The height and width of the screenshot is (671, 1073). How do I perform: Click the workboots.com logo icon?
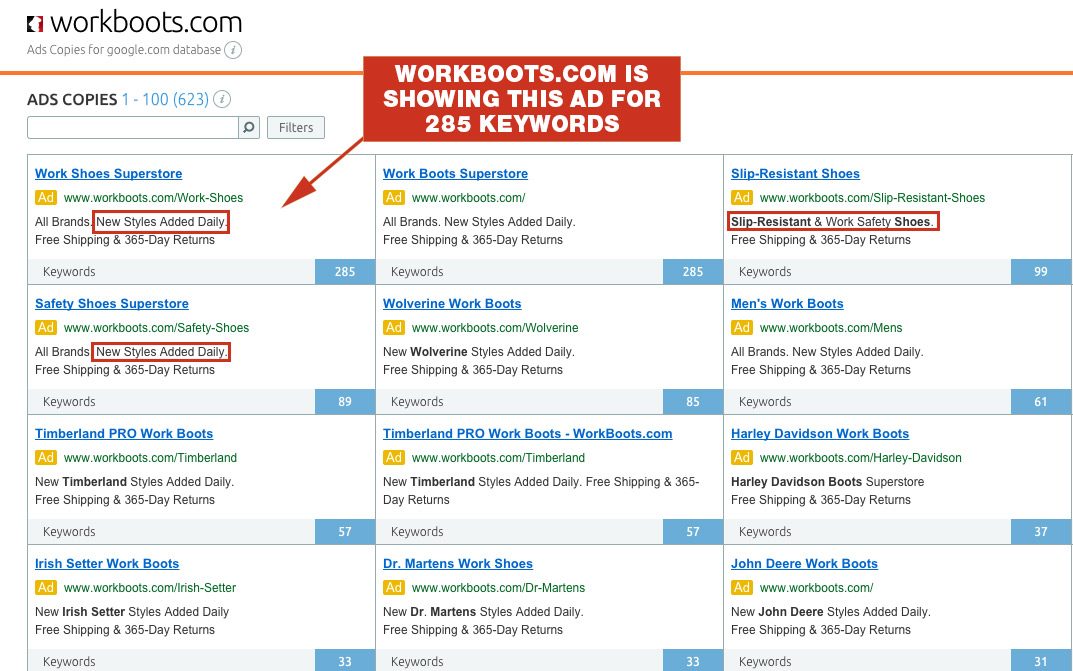point(35,24)
